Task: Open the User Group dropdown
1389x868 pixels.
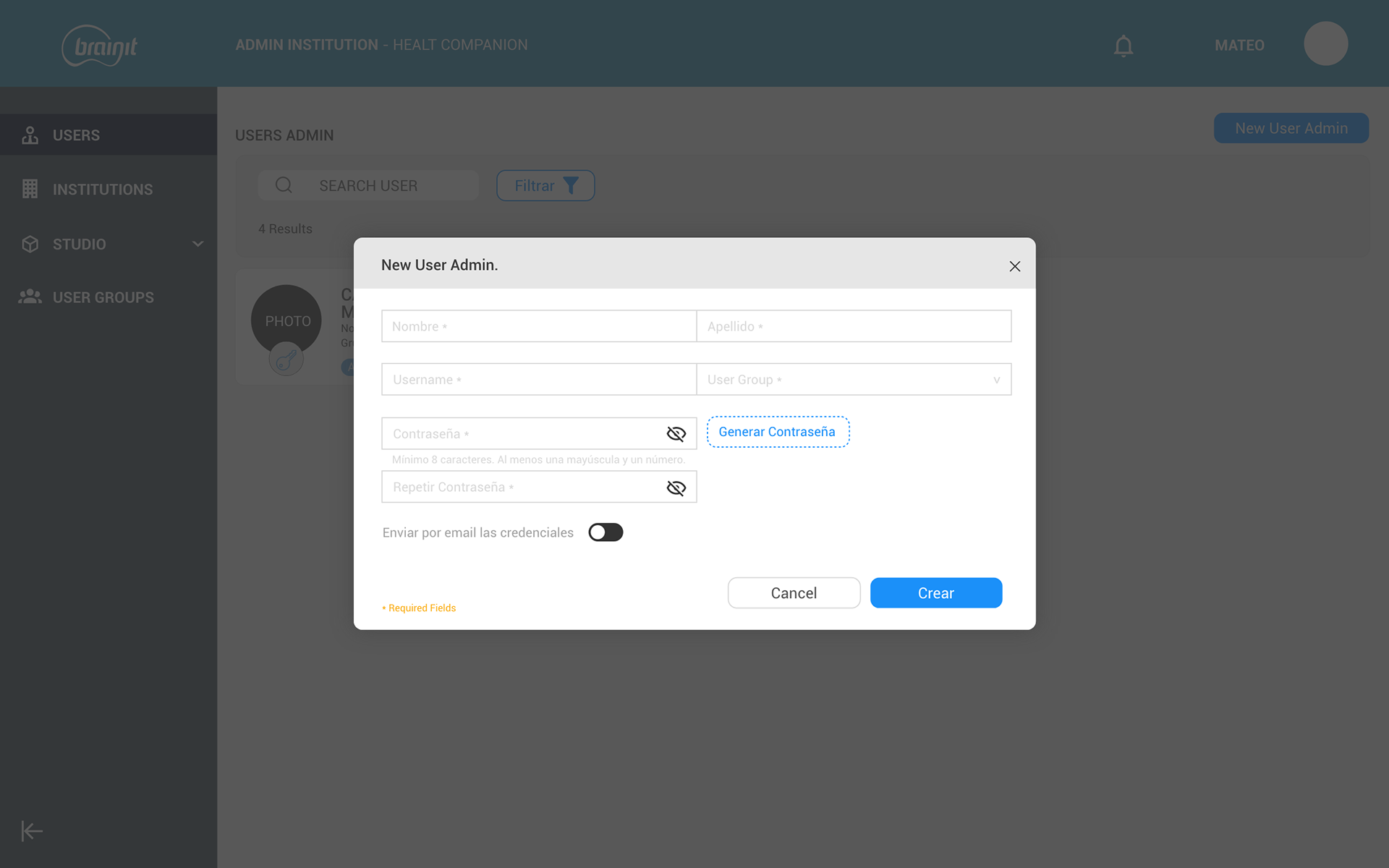Action: point(854,380)
